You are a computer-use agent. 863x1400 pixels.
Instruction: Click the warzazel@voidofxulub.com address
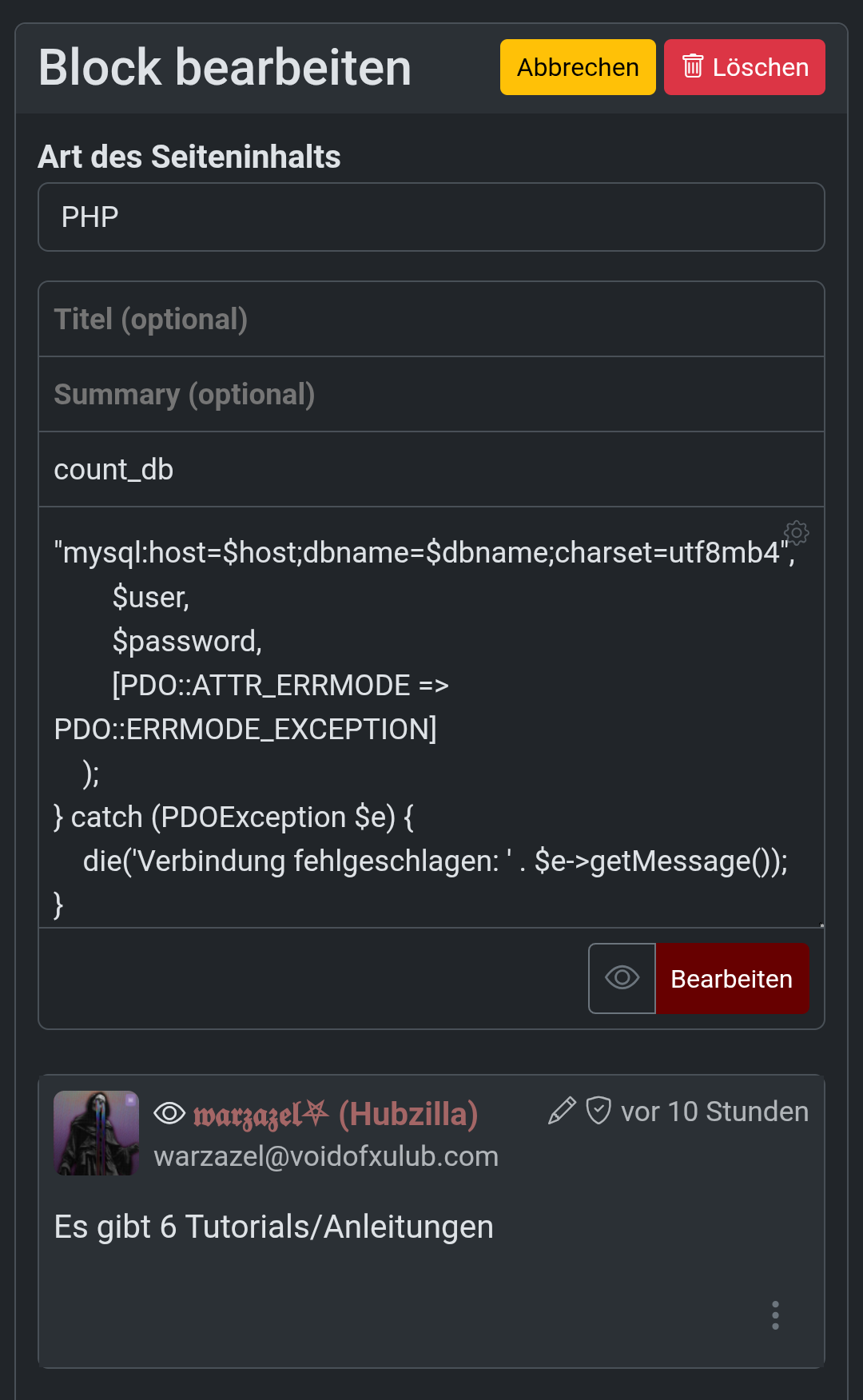pos(326,1156)
